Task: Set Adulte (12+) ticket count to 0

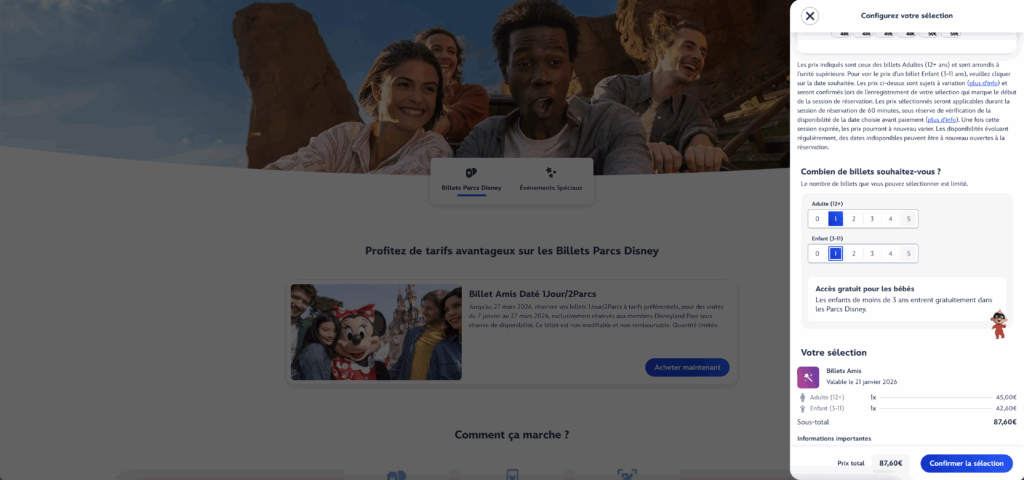Action: (817, 219)
